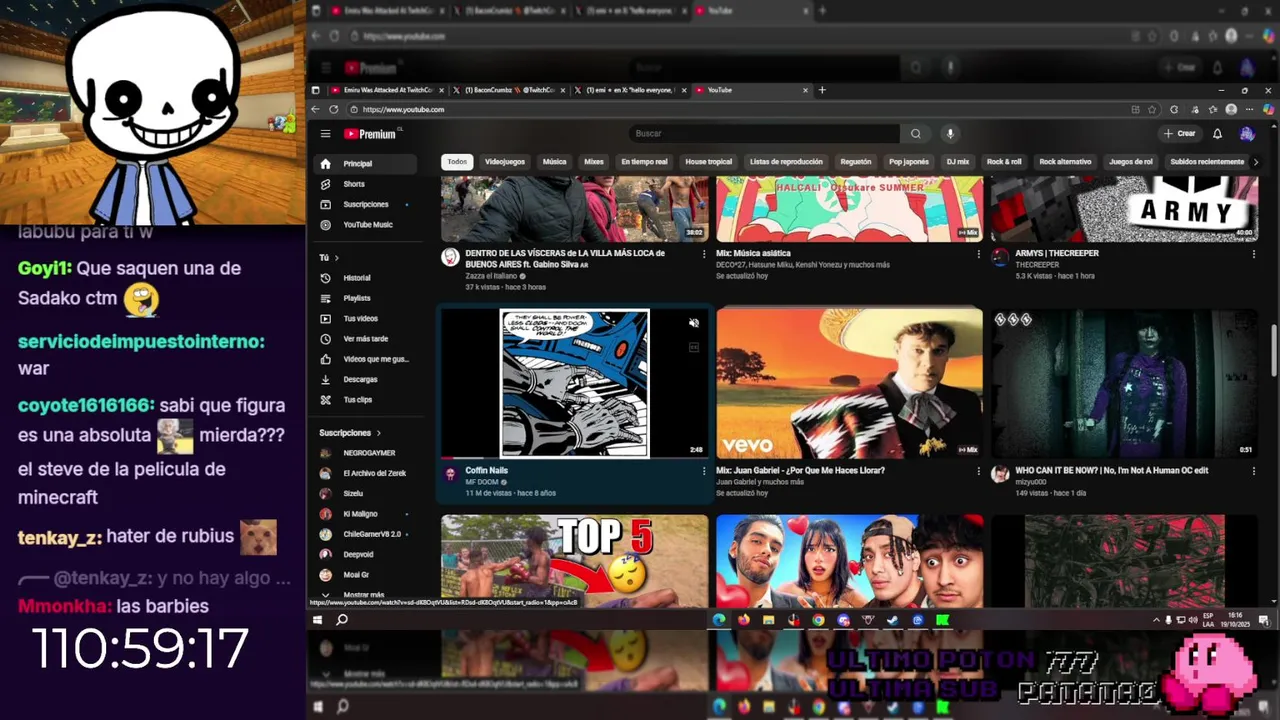Click the YouTube Premium logo

tap(371, 134)
